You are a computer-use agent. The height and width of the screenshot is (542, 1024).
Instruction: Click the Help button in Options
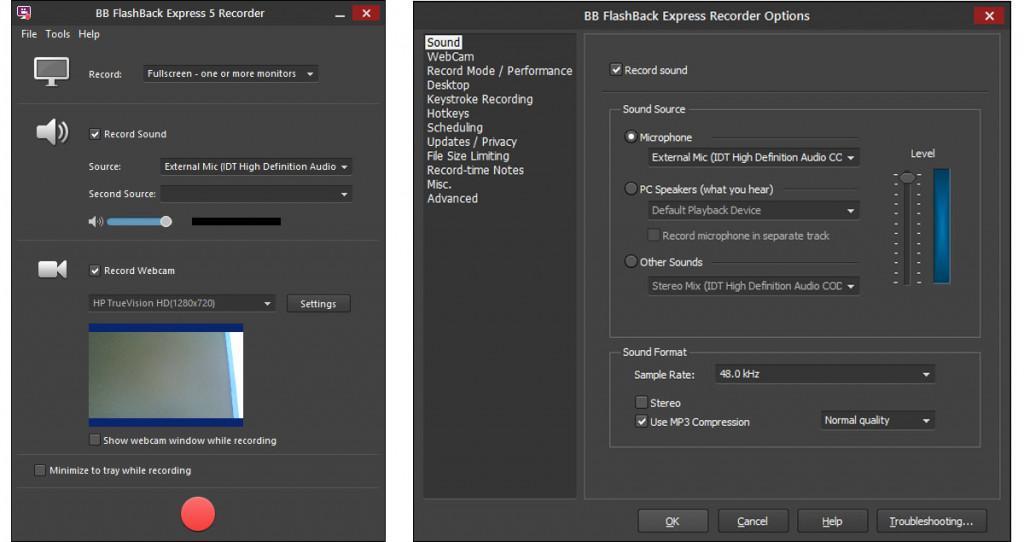[832, 521]
